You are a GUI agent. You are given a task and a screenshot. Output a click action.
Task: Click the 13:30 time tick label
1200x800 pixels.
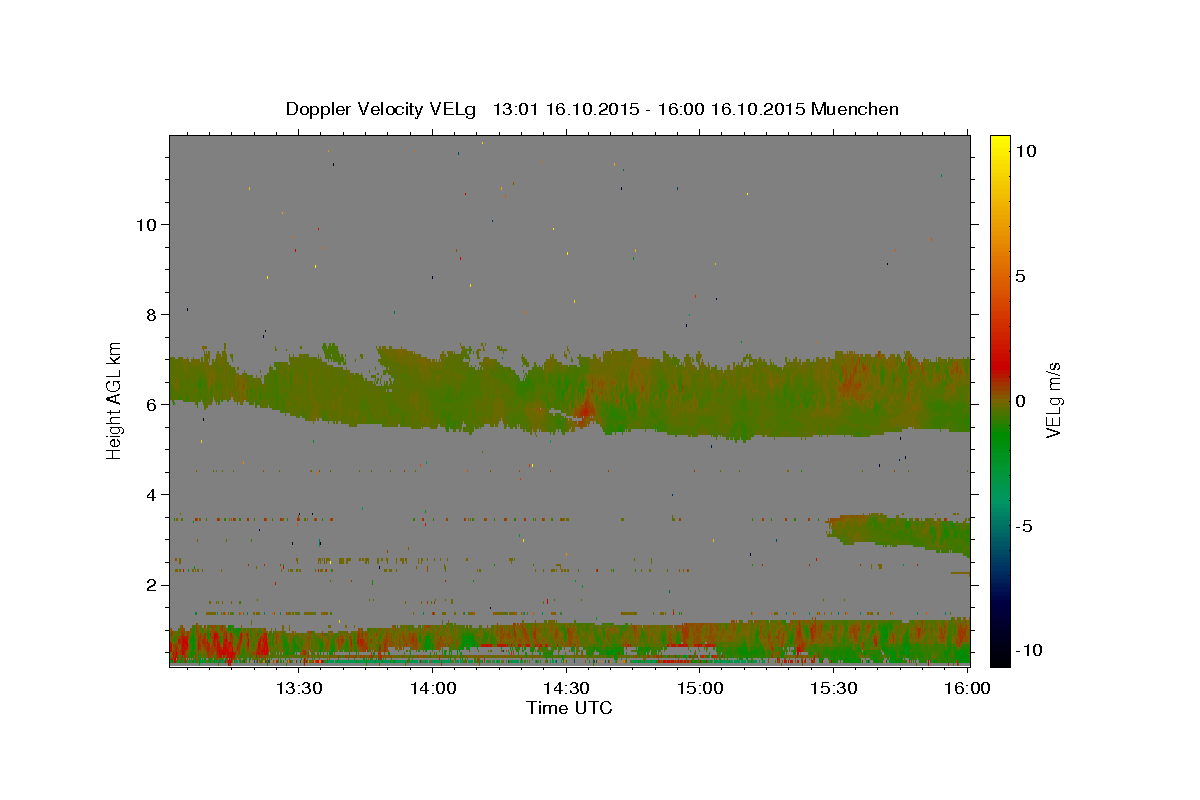(x=298, y=688)
